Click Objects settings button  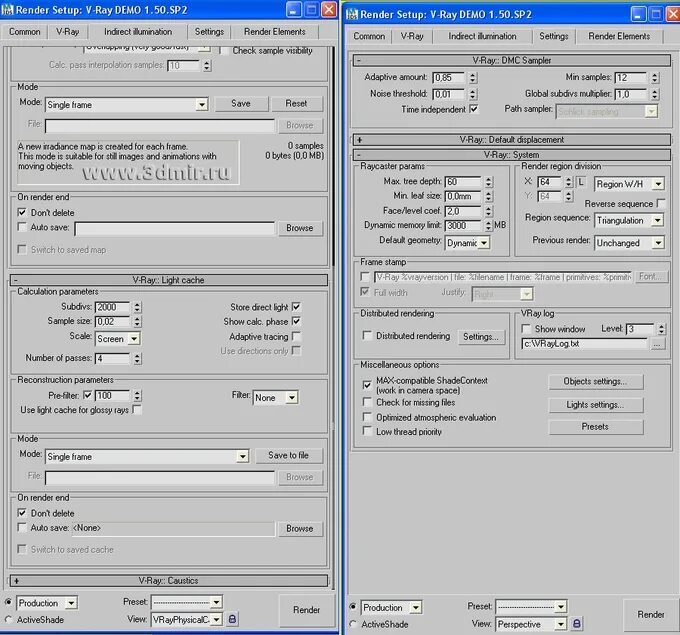[x=595, y=381]
